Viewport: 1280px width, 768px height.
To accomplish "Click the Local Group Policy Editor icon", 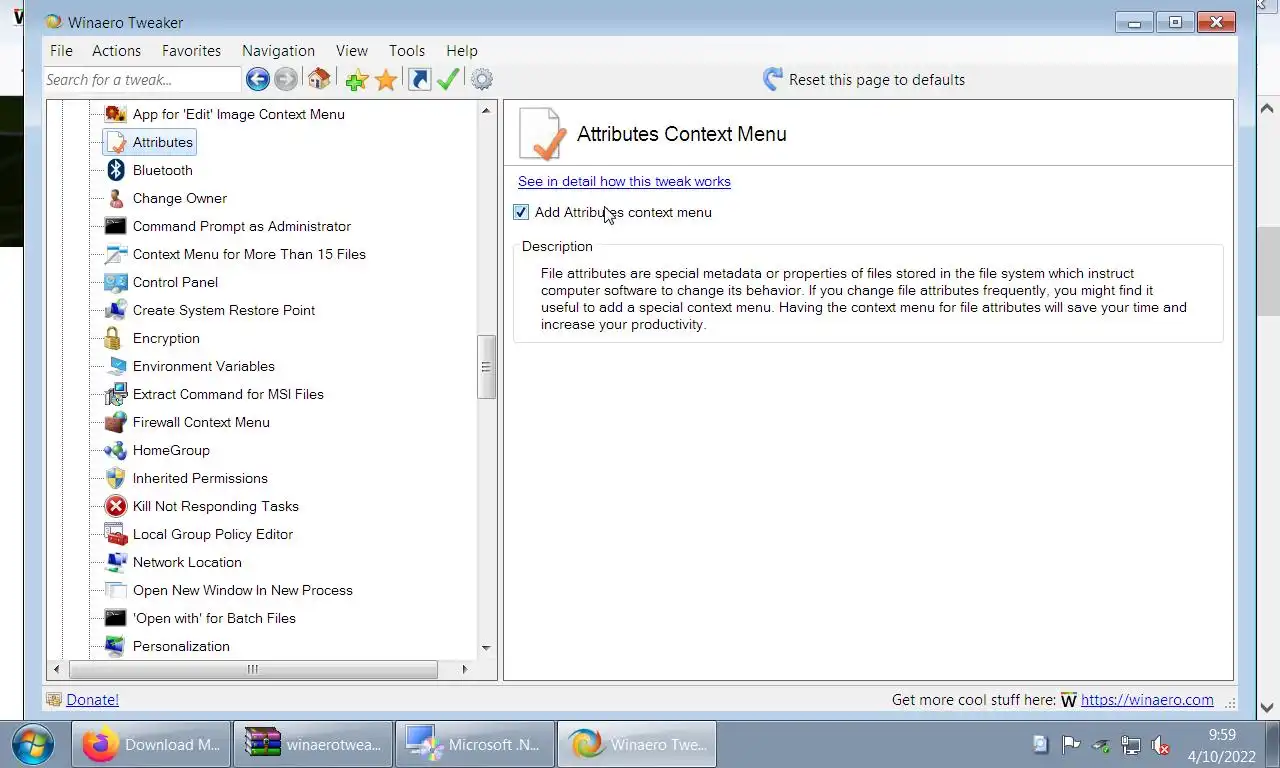I will pyautogui.click(x=116, y=534).
